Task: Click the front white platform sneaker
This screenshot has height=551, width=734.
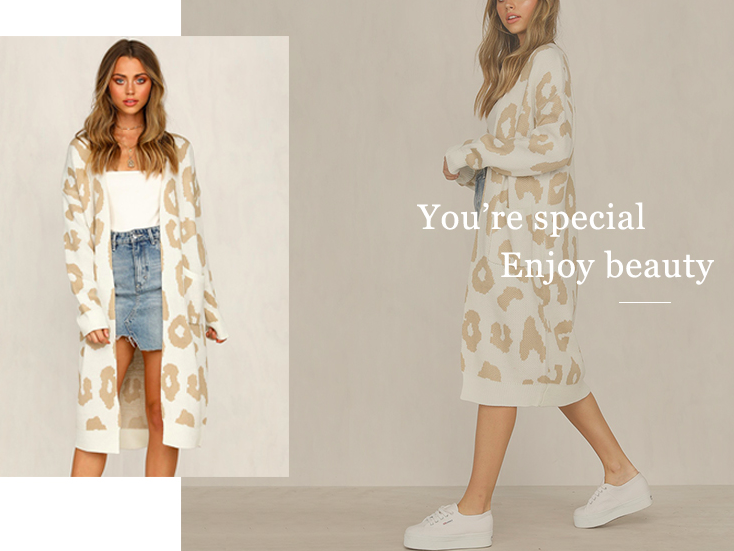Action: [x=448, y=526]
